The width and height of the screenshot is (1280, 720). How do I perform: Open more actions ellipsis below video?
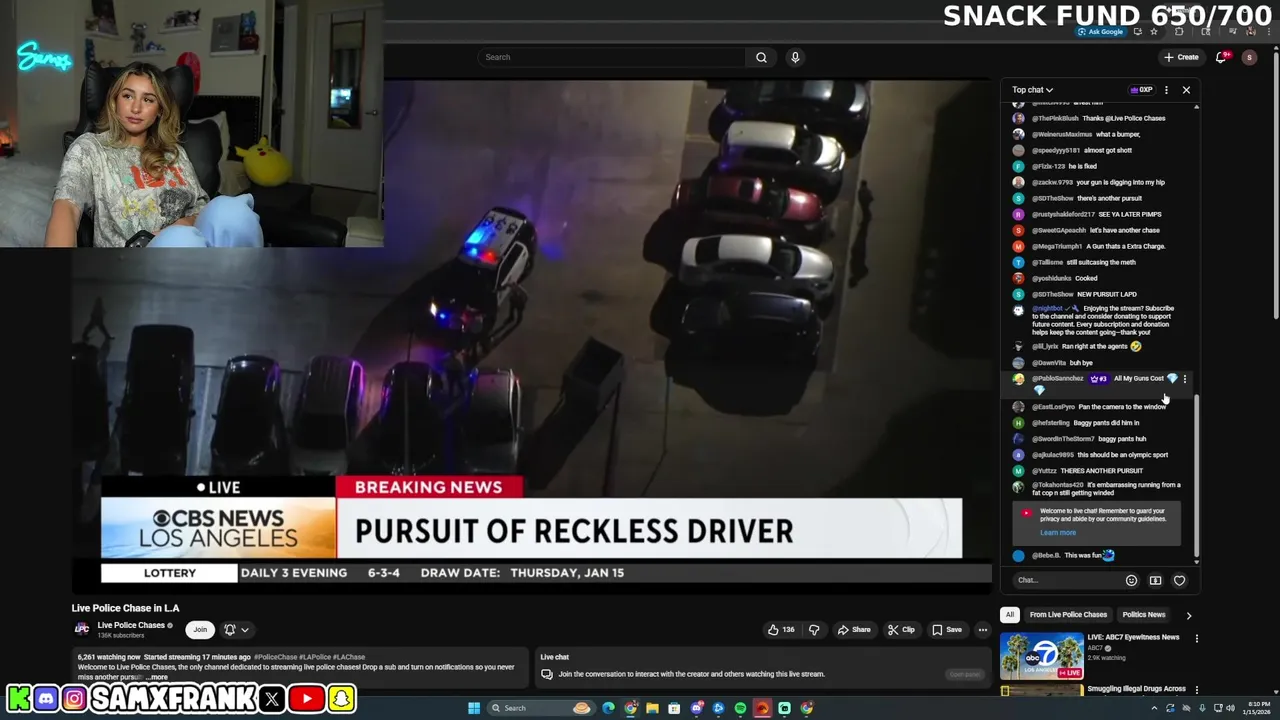click(983, 630)
